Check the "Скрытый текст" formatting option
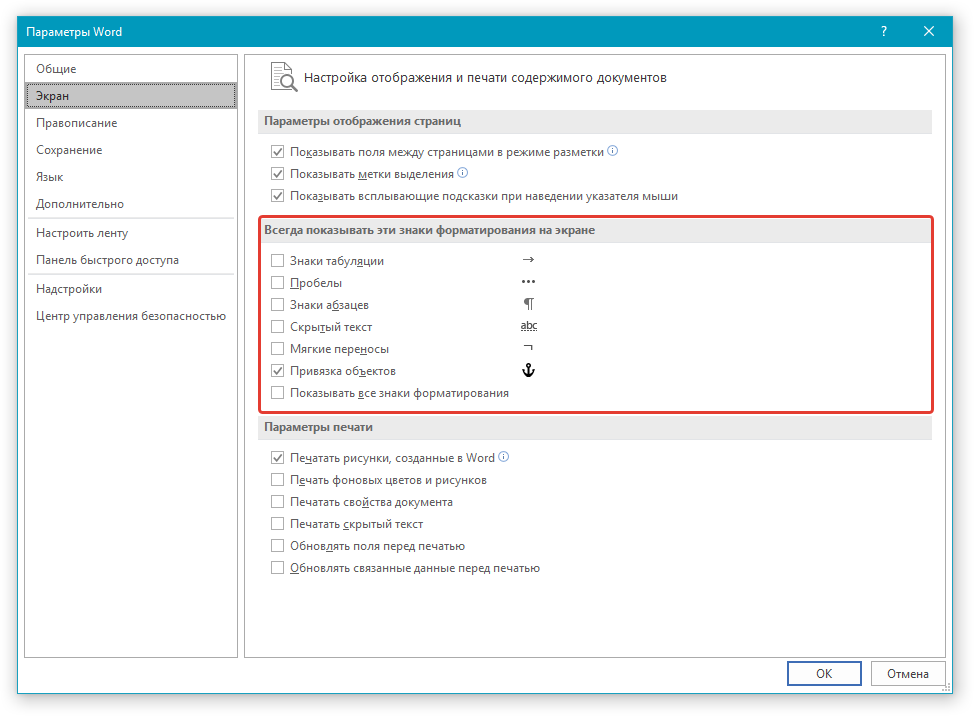Screen dimensions: 974x716 [x=278, y=327]
